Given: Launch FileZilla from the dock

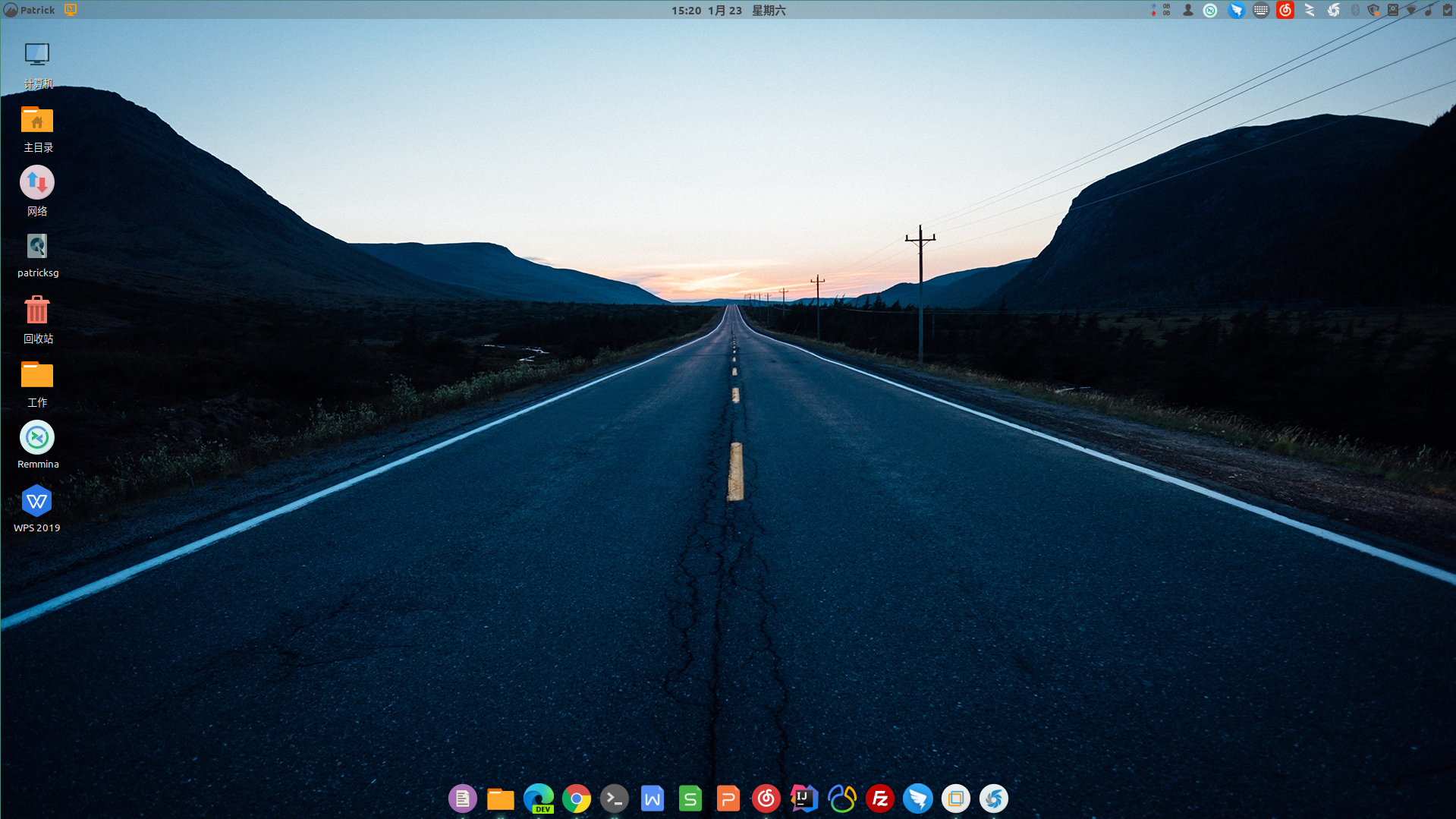Looking at the screenshot, I should pyautogui.click(x=880, y=799).
